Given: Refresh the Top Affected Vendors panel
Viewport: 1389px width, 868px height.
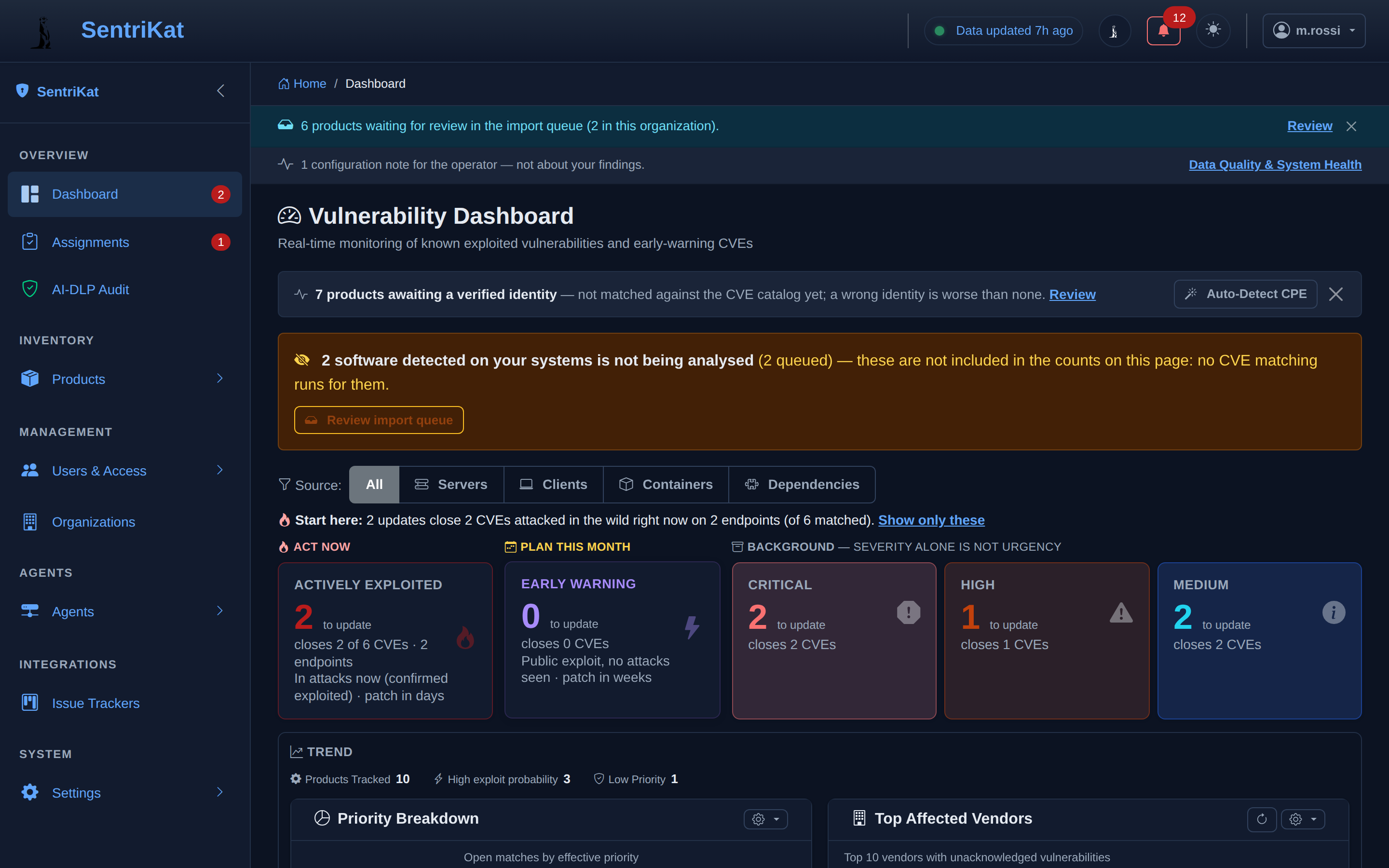Looking at the screenshot, I should click(1262, 819).
